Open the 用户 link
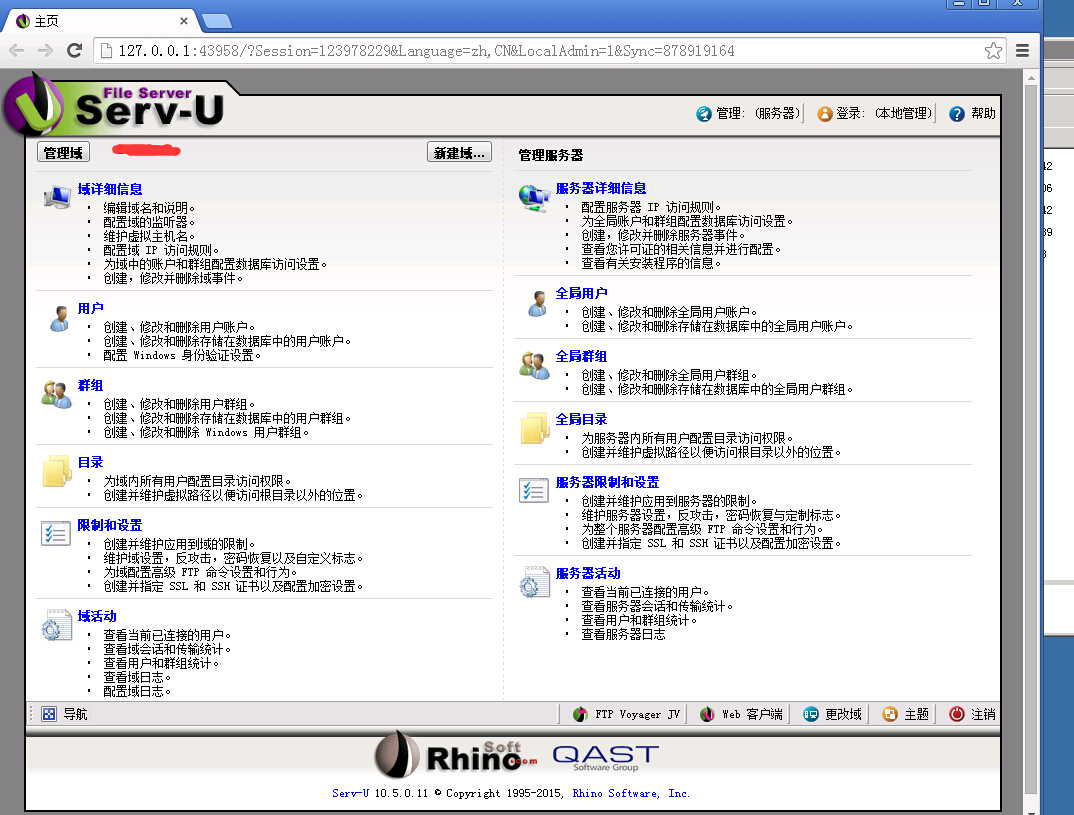This screenshot has width=1074, height=815. coord(90,308)
